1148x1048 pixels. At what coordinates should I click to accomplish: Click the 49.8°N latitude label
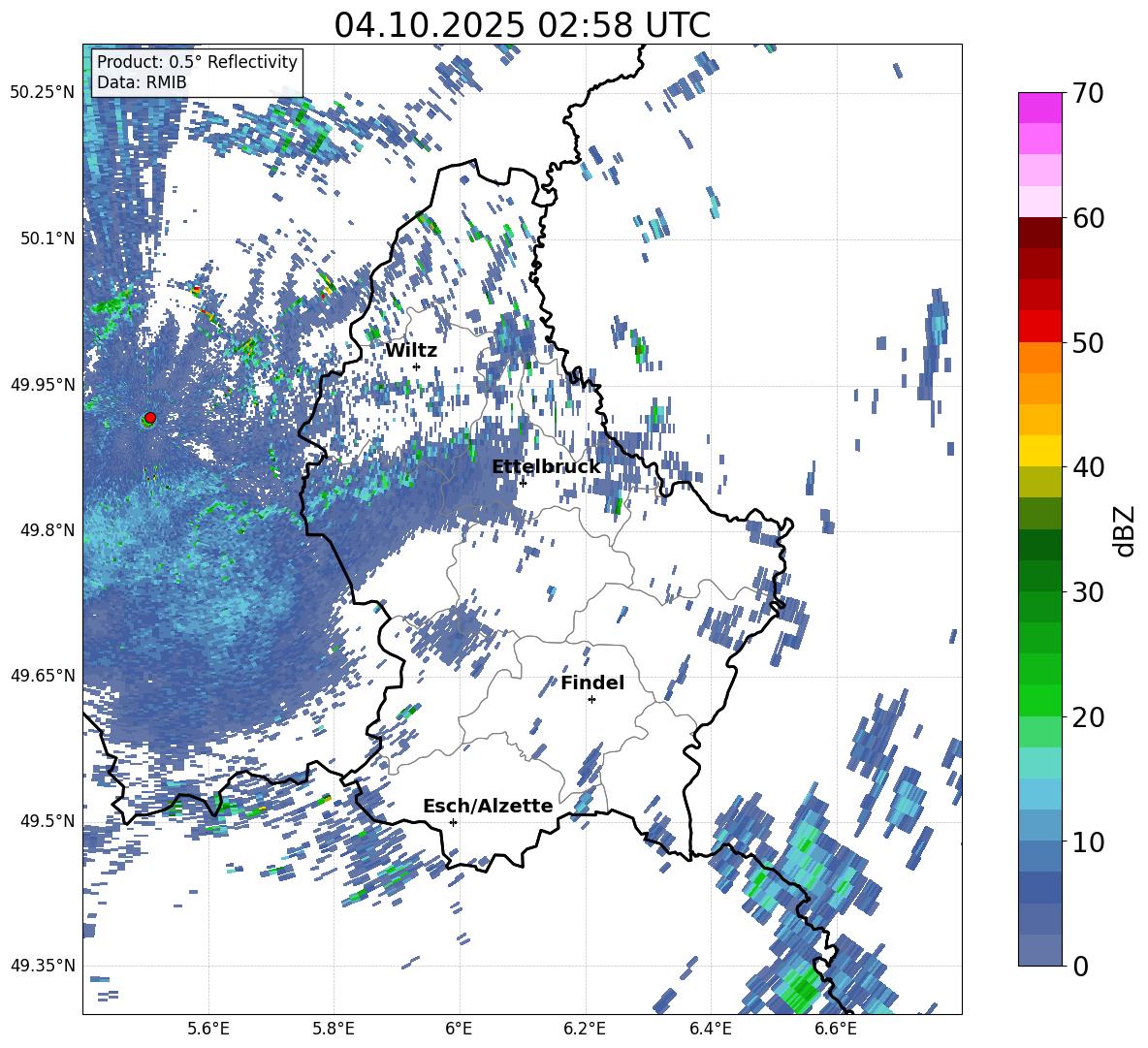tap(48, 530)
